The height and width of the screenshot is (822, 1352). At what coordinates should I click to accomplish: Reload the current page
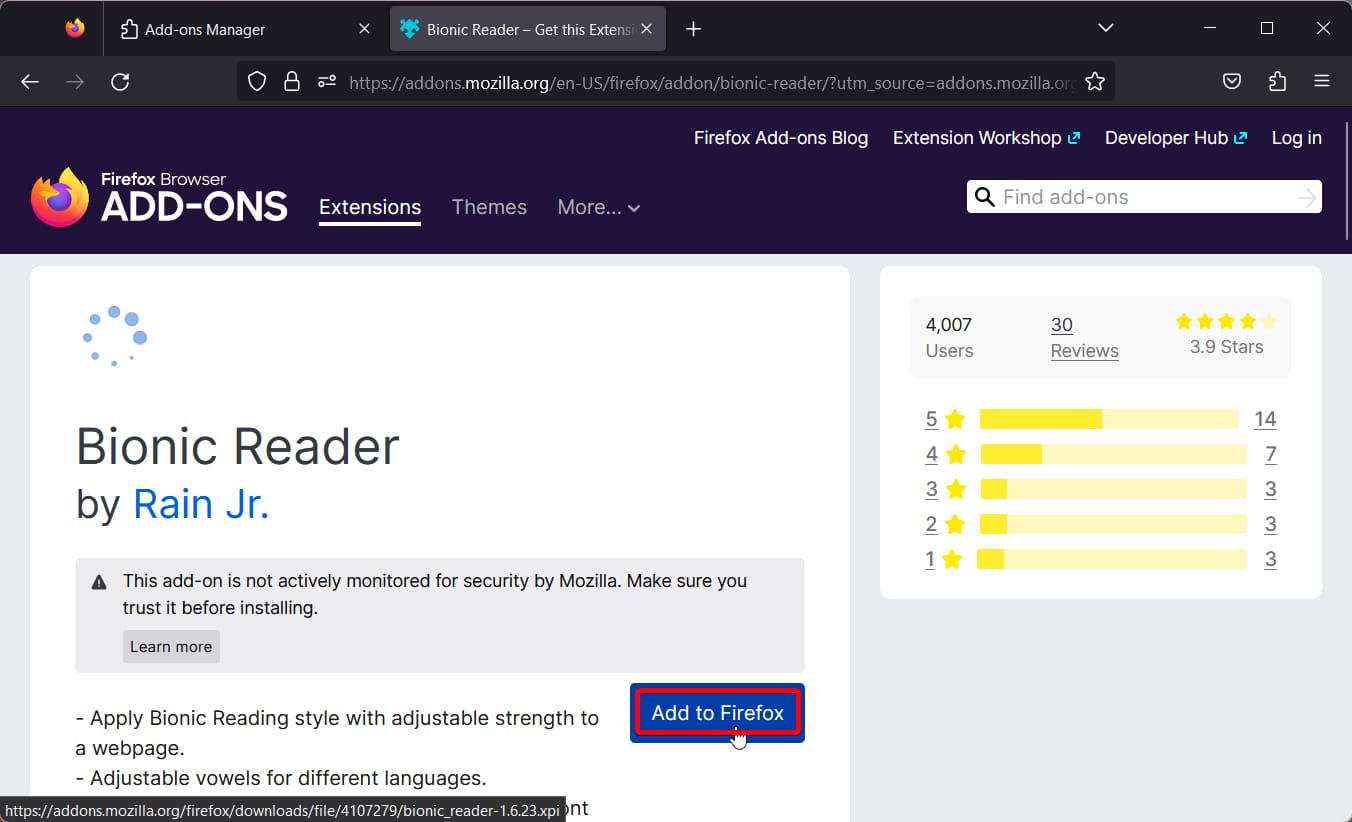(x=120, y=82)
